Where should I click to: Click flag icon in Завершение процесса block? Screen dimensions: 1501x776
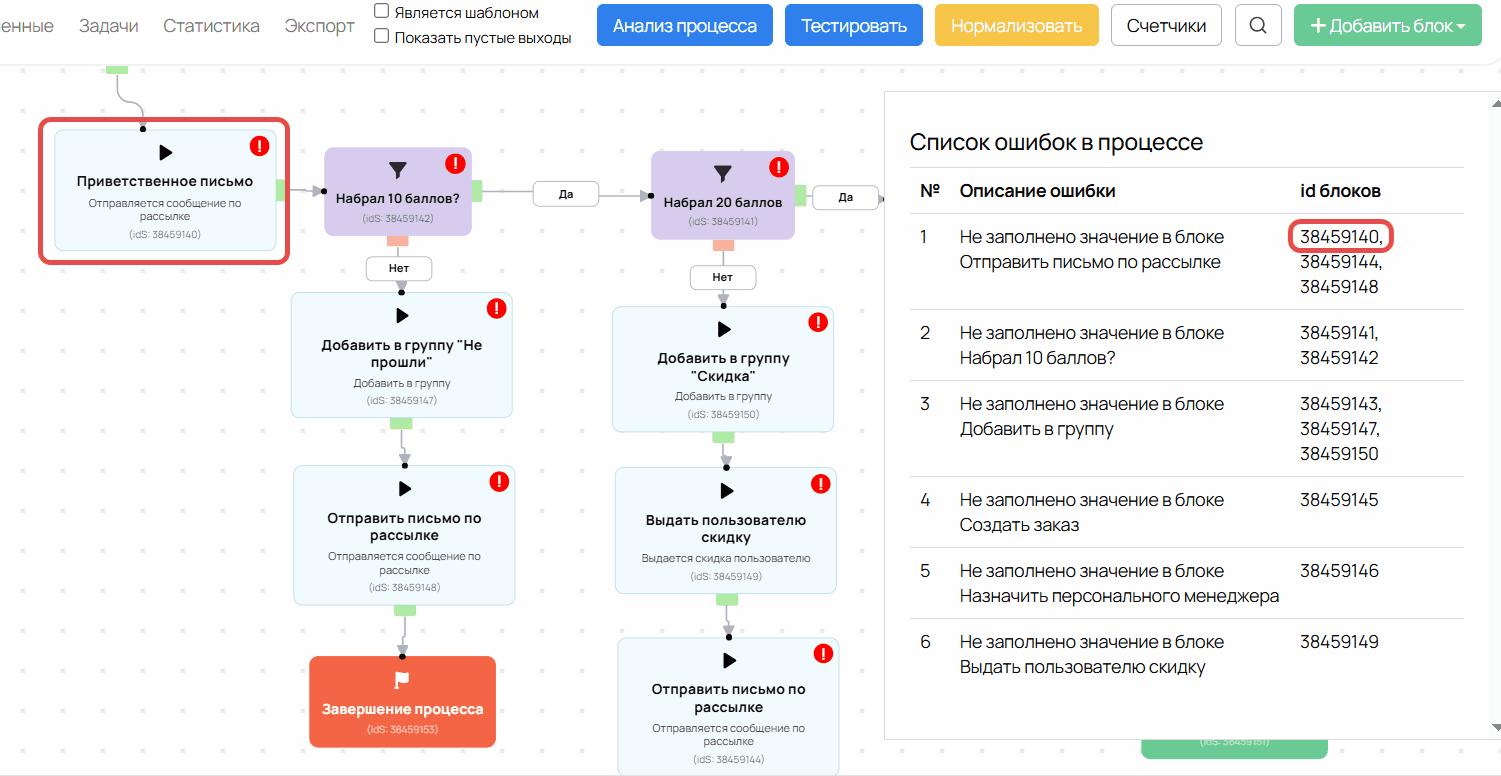tap(402, 681)
